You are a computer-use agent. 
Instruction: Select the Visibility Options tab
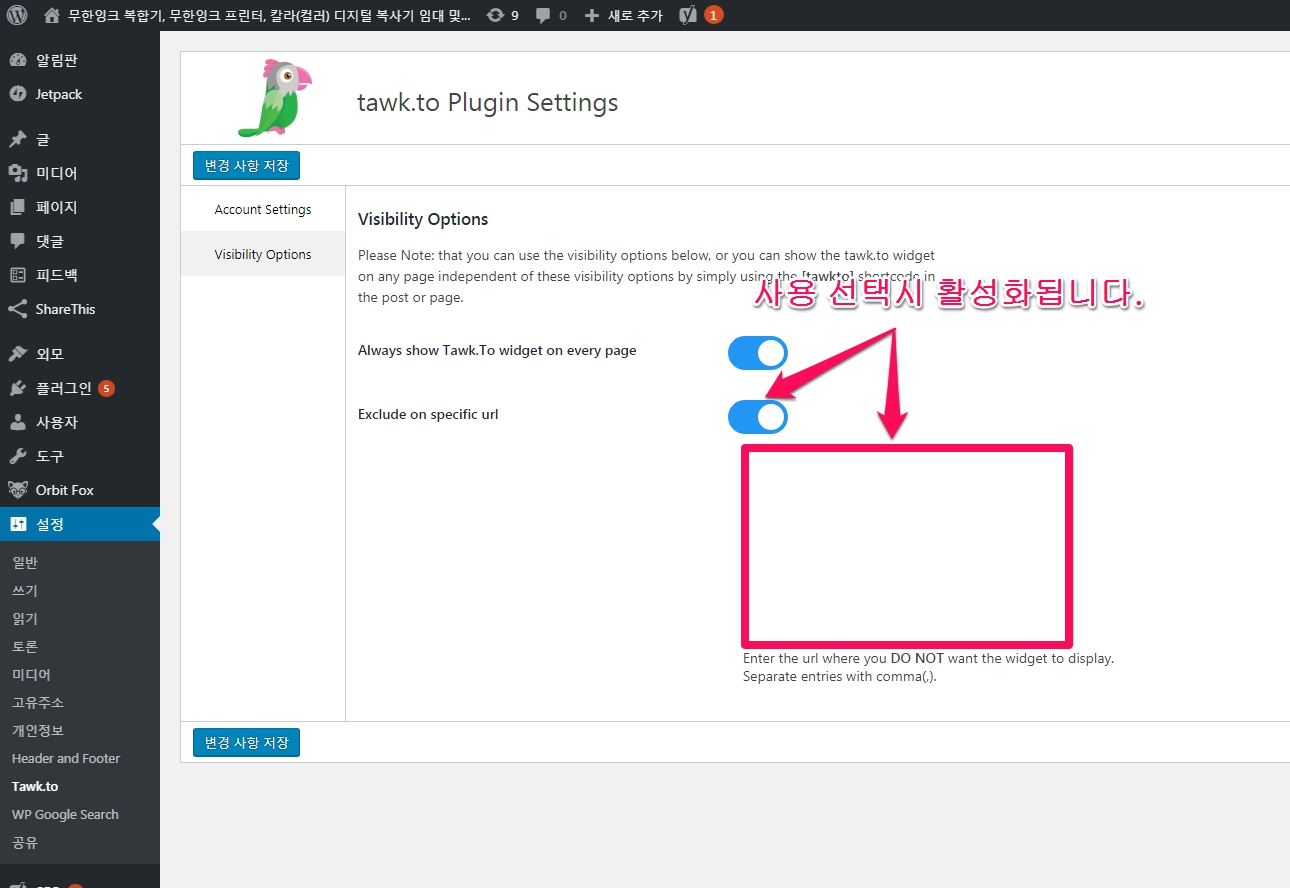pyautogui.click(x=263, y=255)
